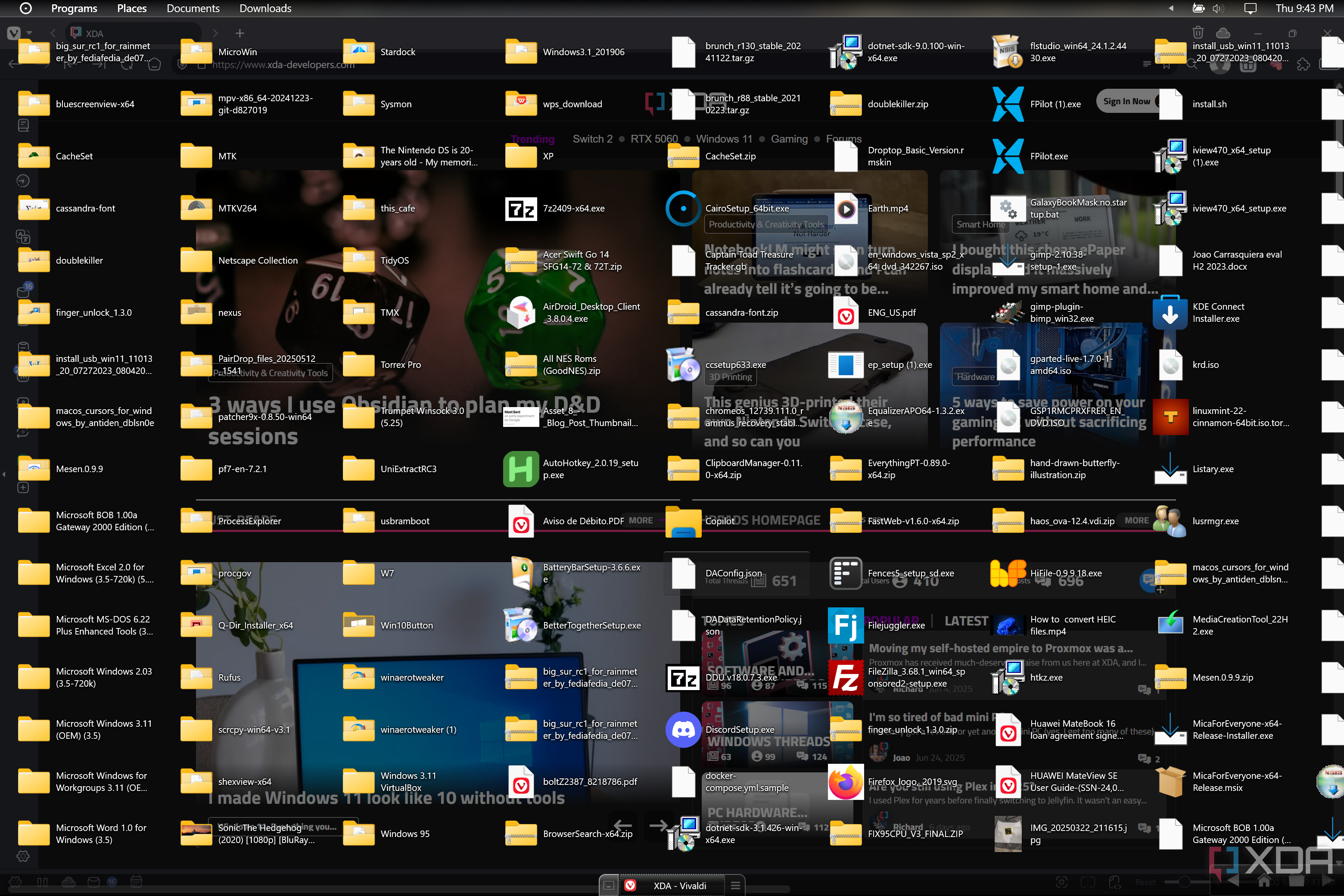Open the ProcessExplorer folder
1344x896 pixels.
(196, 521)
